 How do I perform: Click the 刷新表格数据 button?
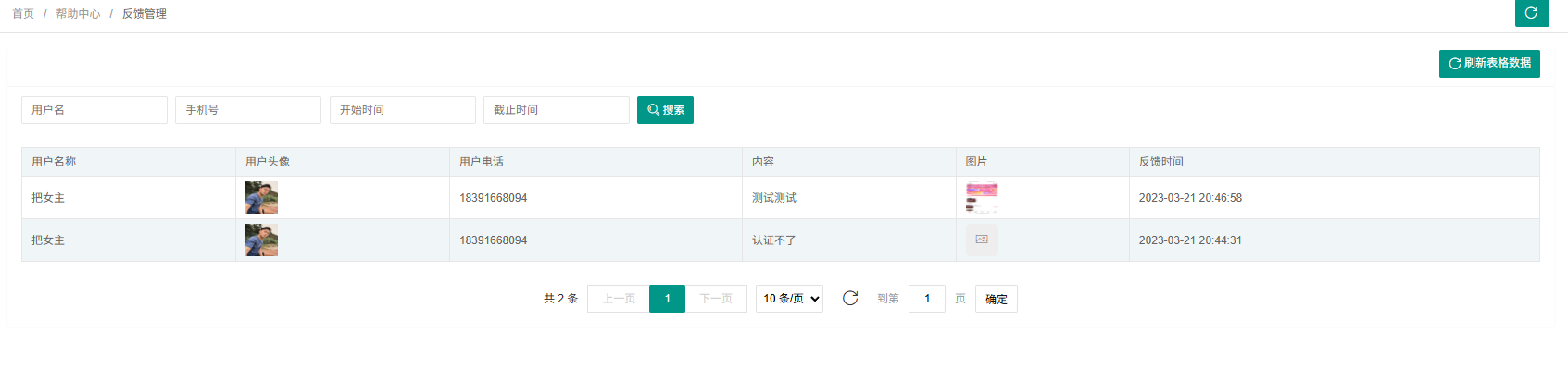[1489, 64]
